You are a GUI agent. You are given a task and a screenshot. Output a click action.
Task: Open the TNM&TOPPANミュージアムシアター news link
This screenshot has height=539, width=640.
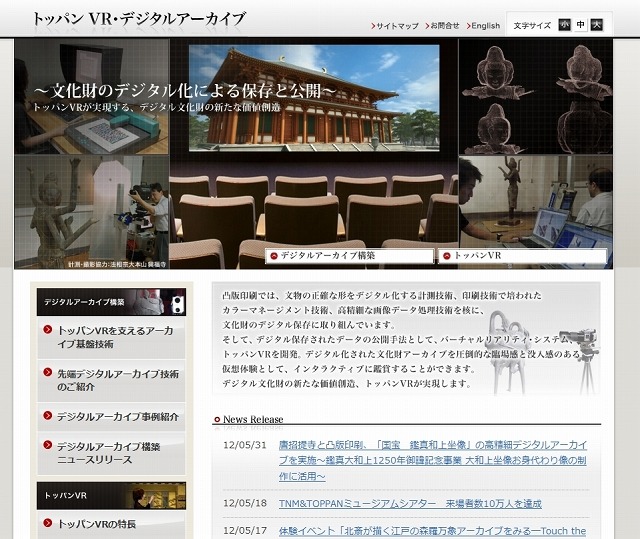pyautogui.click(x=410, y=504)
